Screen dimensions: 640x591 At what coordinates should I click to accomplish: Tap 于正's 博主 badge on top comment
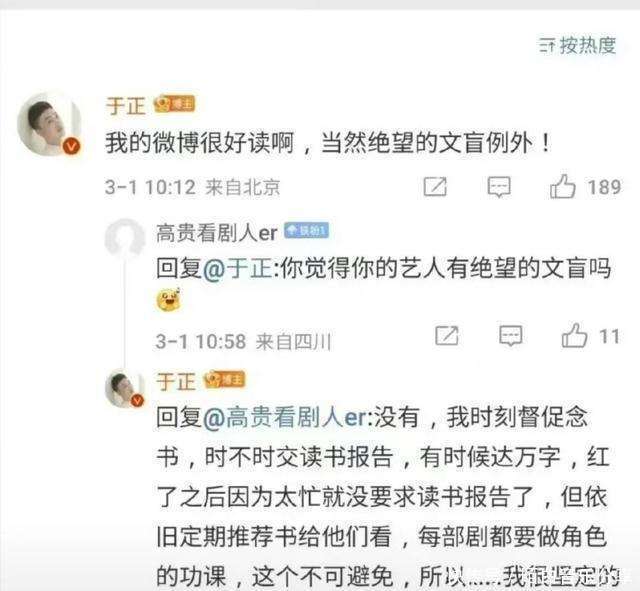[174, 104]
